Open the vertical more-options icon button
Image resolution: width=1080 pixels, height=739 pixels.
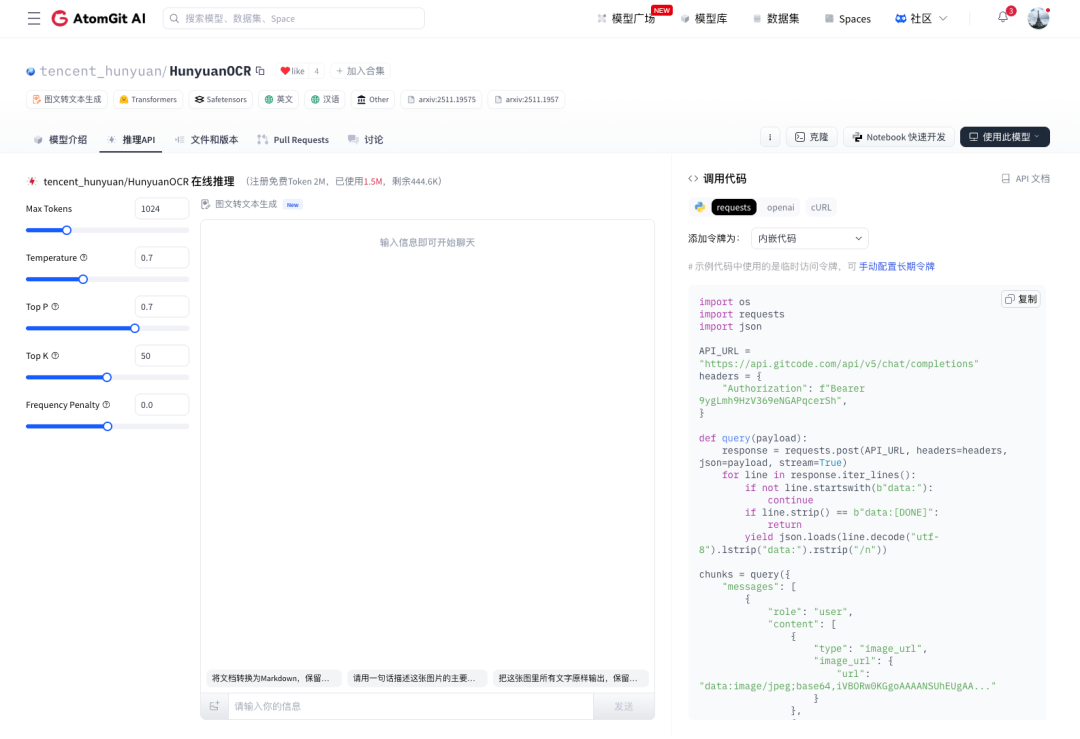770,137
